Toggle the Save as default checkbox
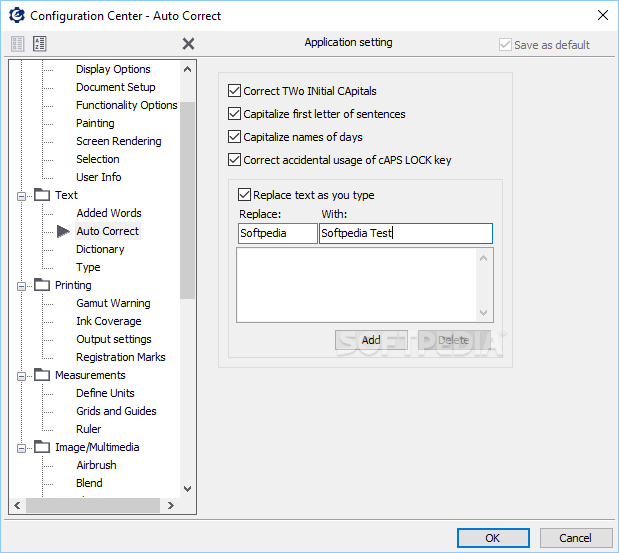619x553 pixels. click(505, 45)
